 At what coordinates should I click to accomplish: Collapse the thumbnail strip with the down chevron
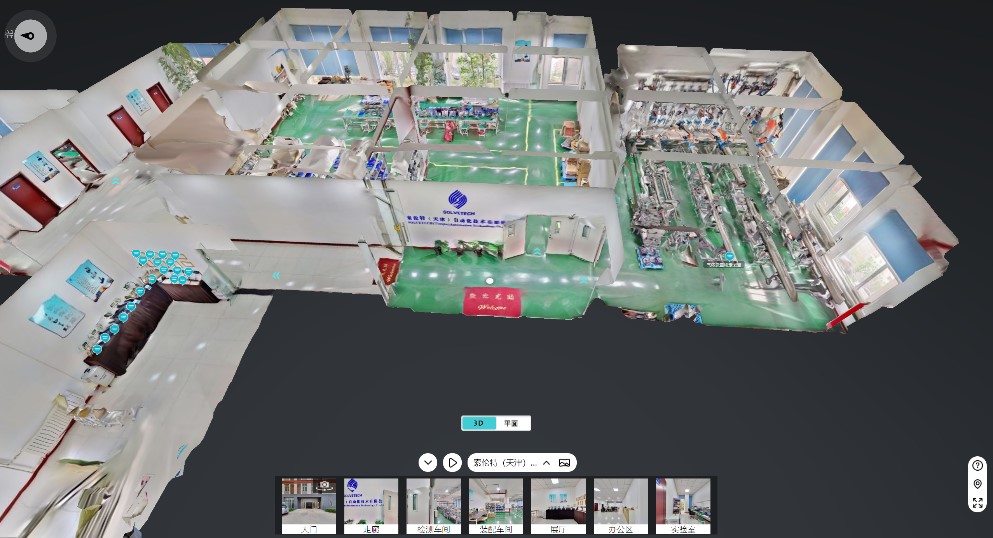coord(428,462)
